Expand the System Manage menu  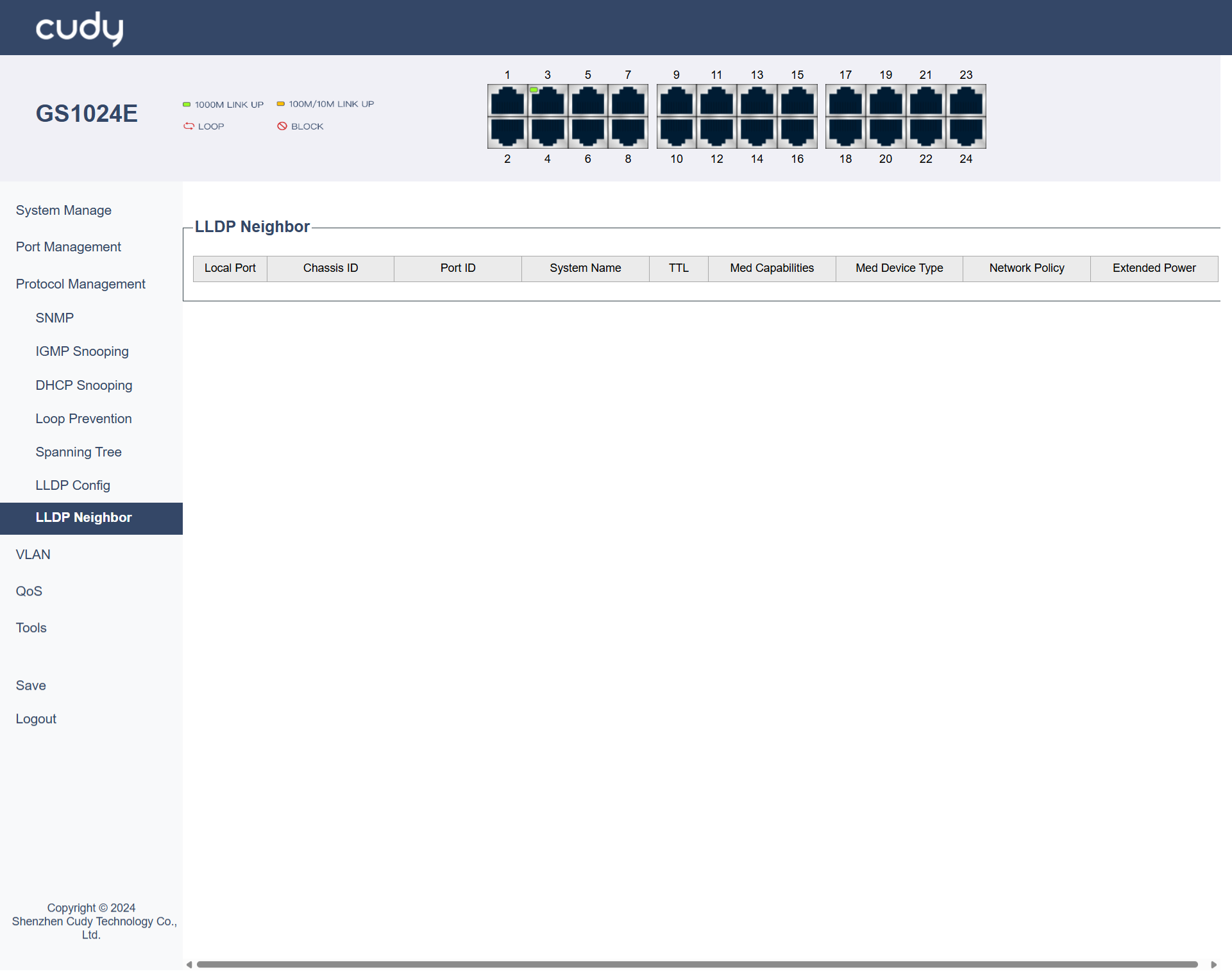coord(63,210)
